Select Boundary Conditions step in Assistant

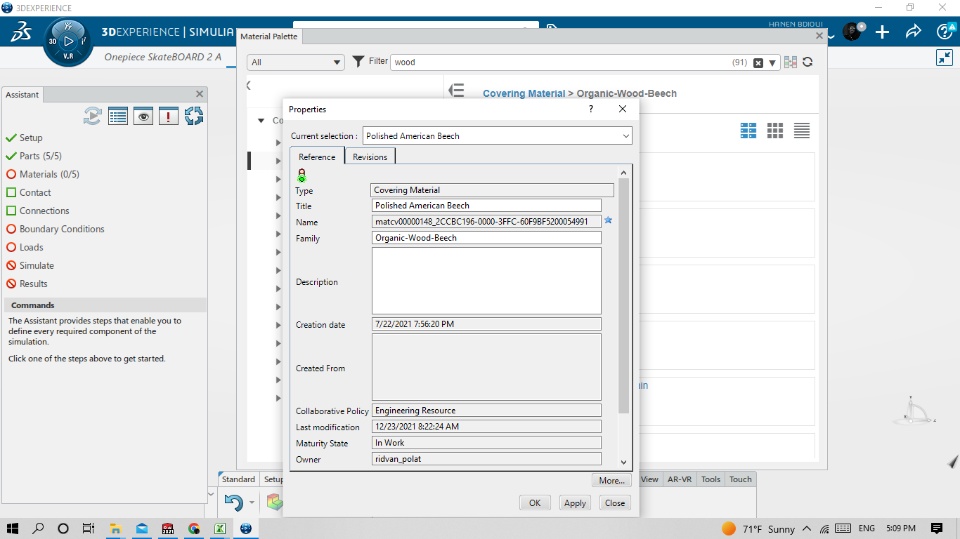(61, 229)
